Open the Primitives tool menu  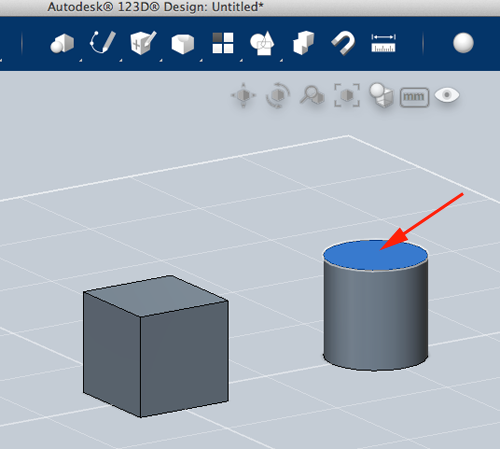pyautogui.click(x=62, y=43)
